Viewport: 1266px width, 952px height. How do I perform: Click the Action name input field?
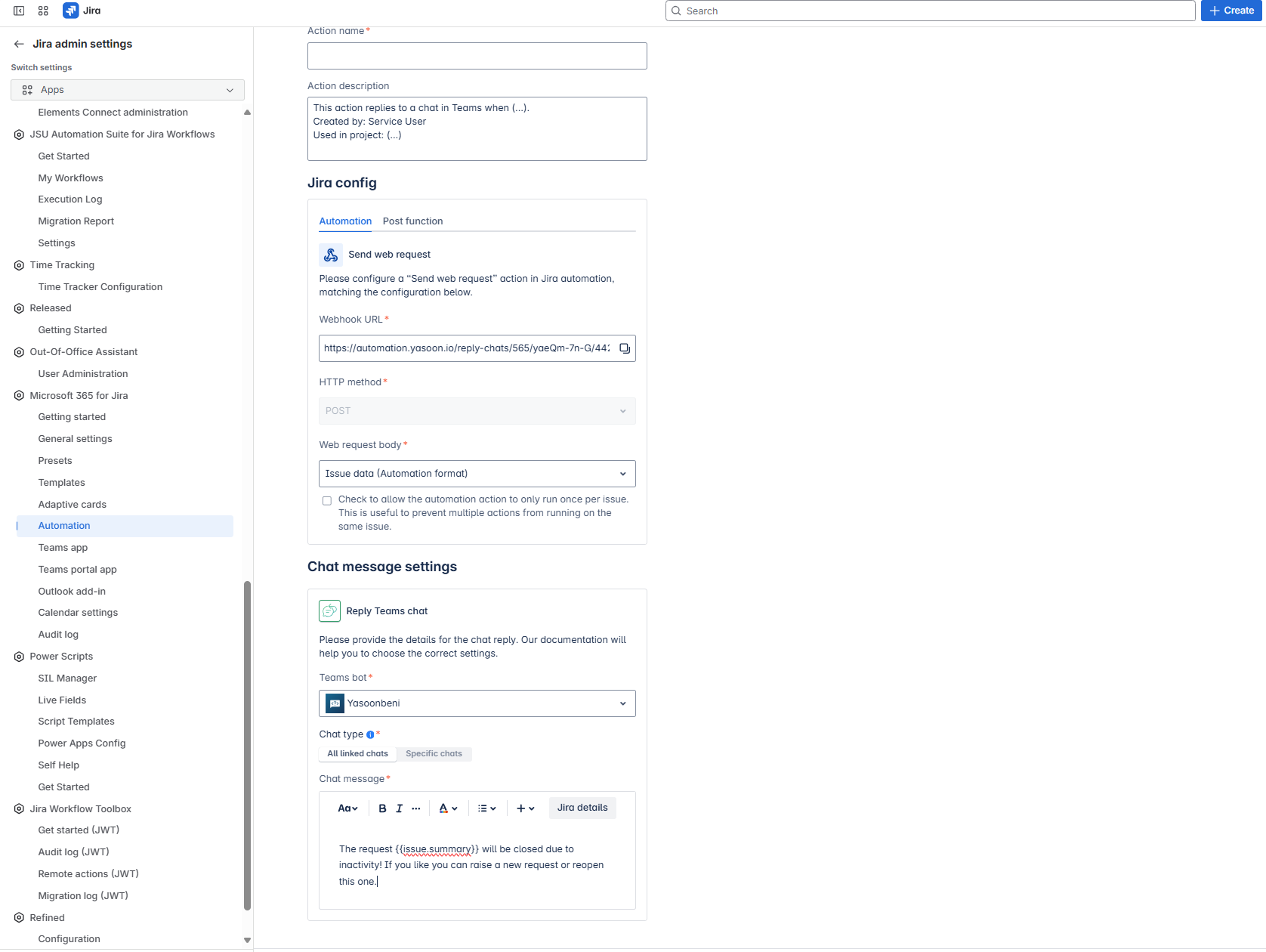[477, 56]
